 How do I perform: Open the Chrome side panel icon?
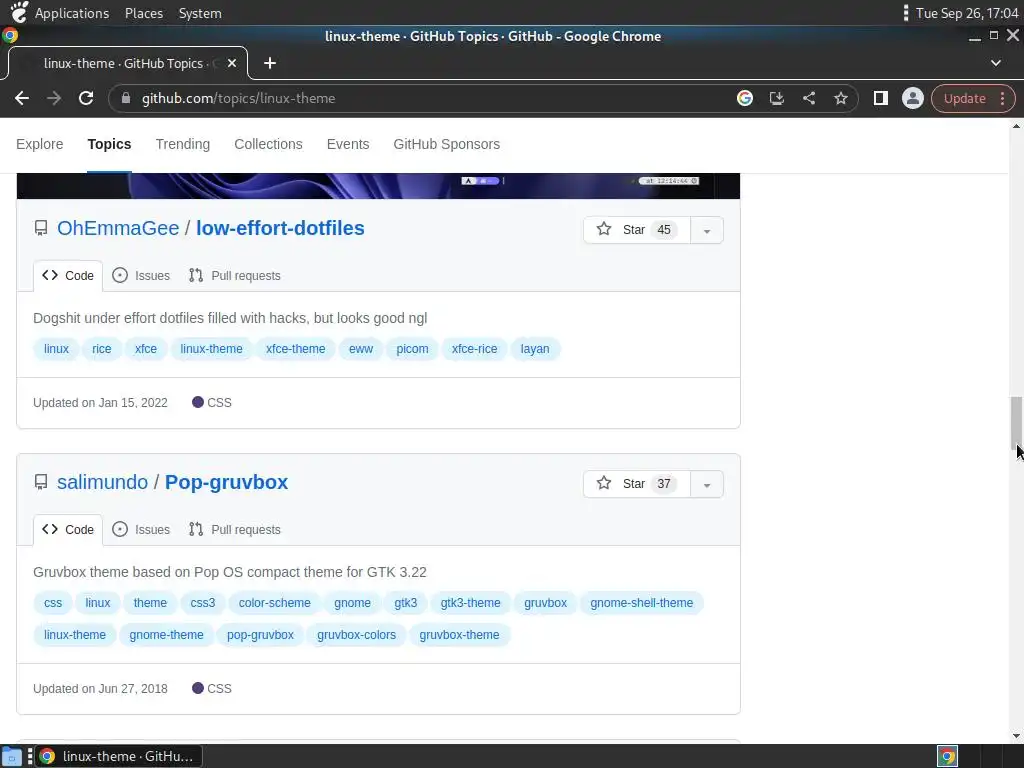pos(880,98)
